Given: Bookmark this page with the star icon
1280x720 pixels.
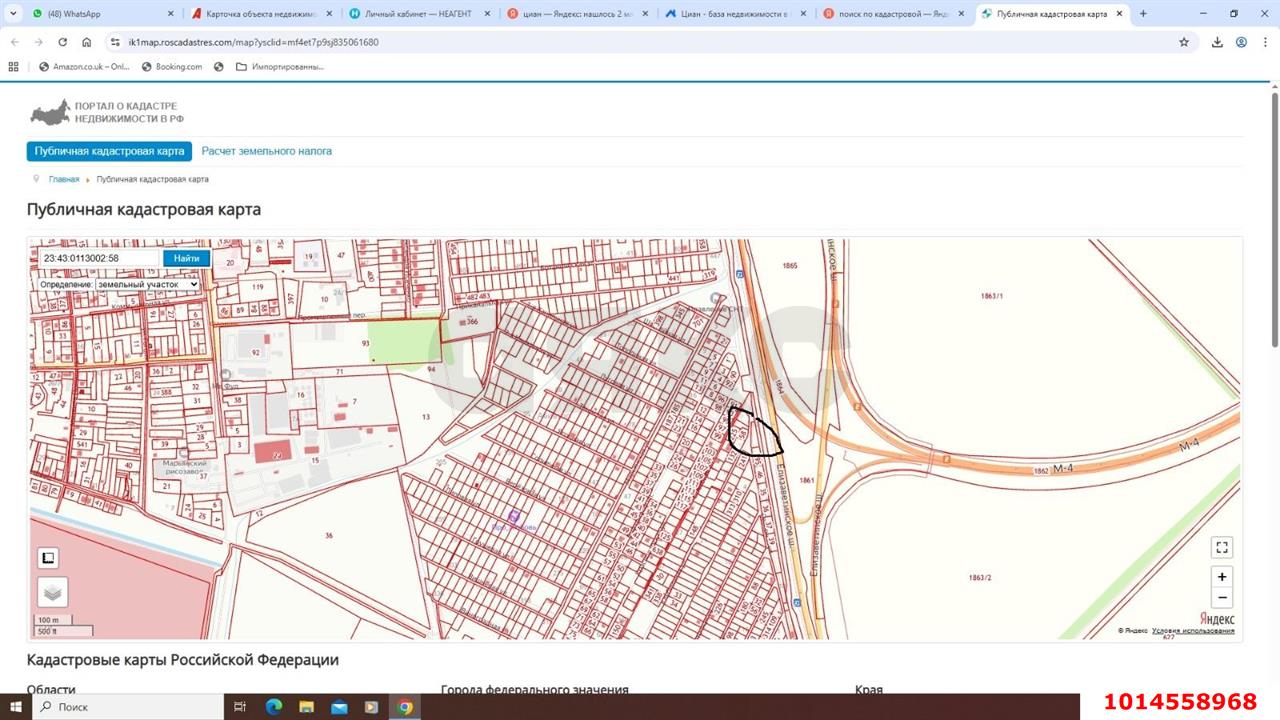Looking at the screenshot, I should 1184,42.
